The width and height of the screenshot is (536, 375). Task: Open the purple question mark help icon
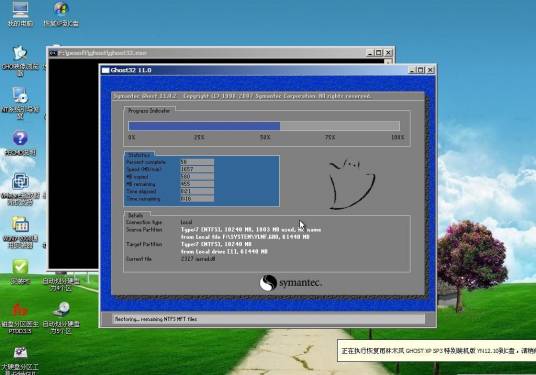[x=20, y=143]
